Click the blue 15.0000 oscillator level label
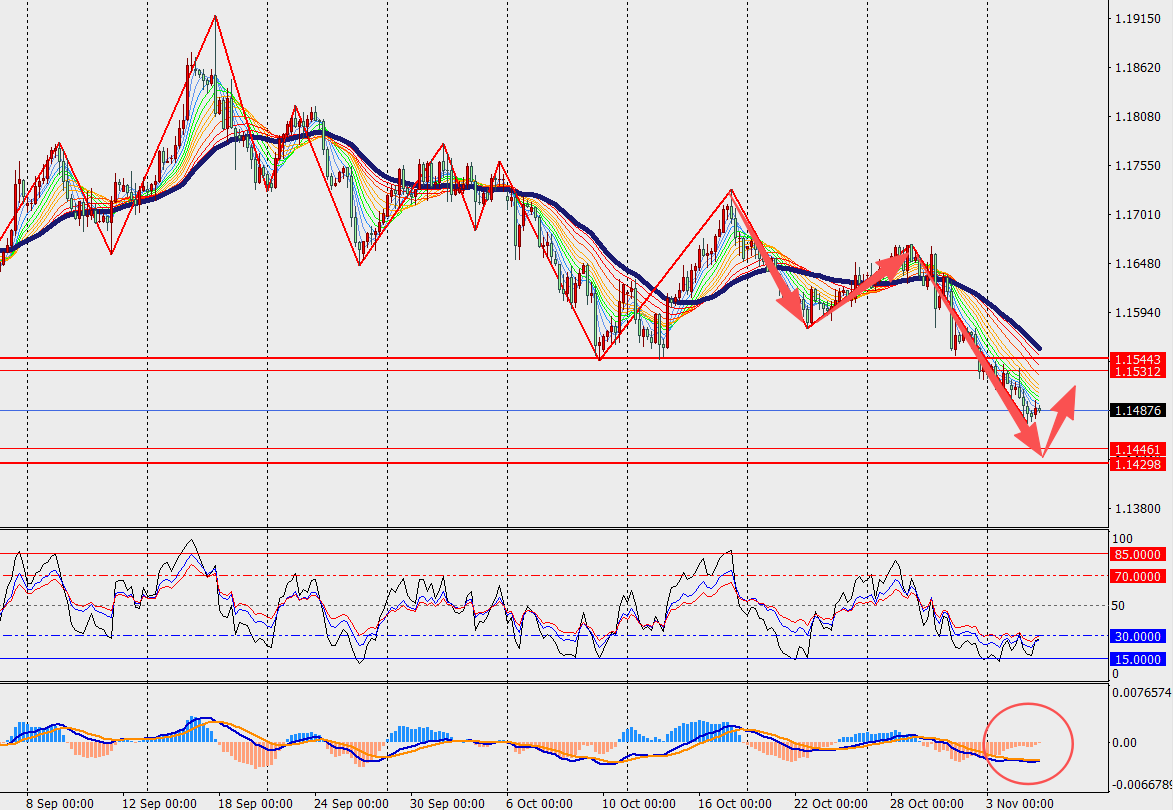 click(1140, 658)
